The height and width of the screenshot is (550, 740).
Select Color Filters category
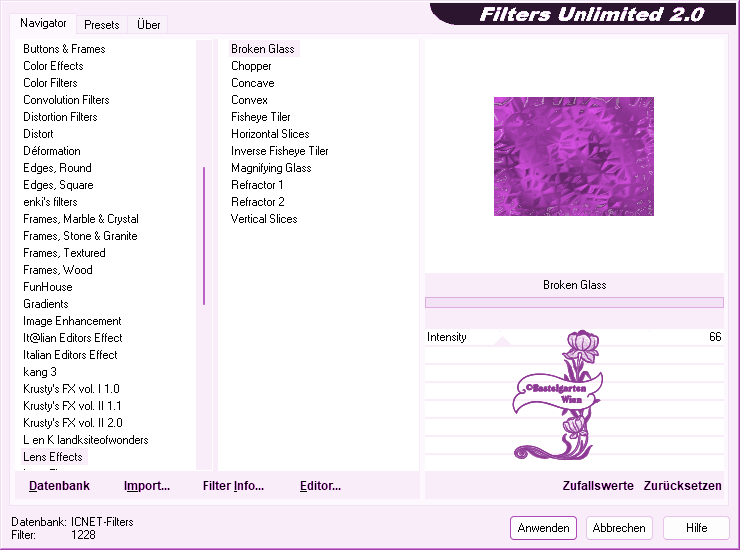[x=50, y=83]
